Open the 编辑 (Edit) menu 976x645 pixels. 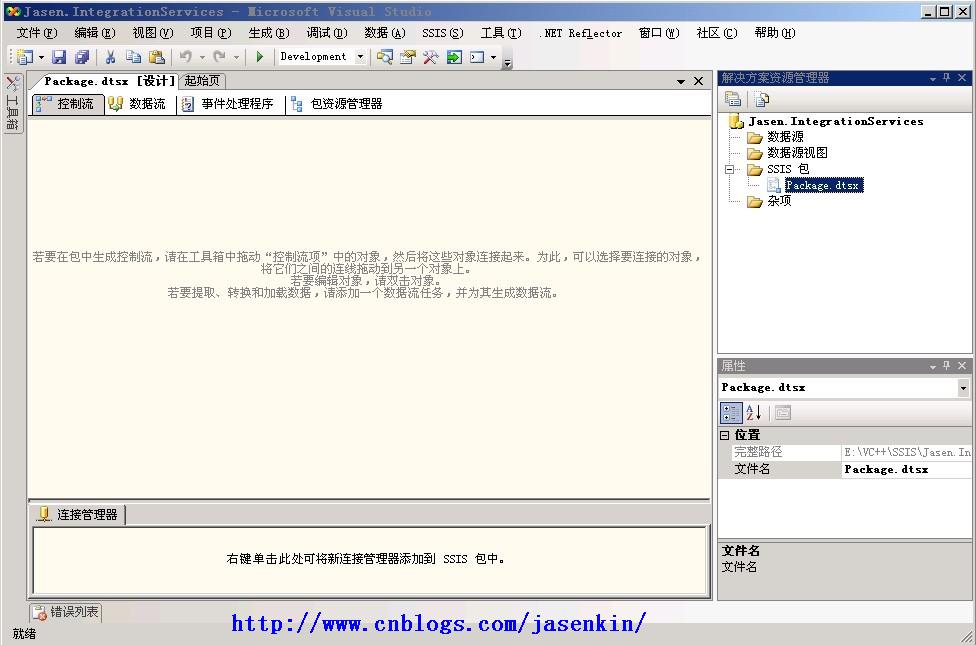coord(95,33)
